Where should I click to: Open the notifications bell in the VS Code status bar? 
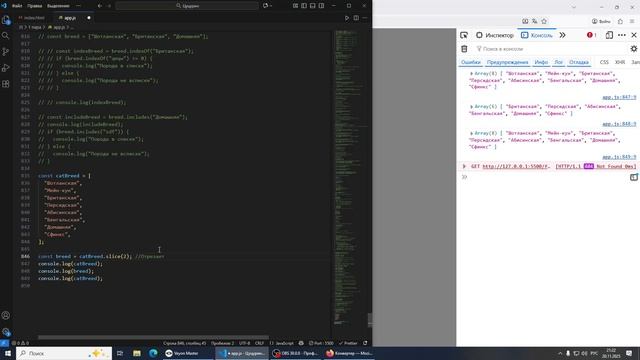coord(365,343)
